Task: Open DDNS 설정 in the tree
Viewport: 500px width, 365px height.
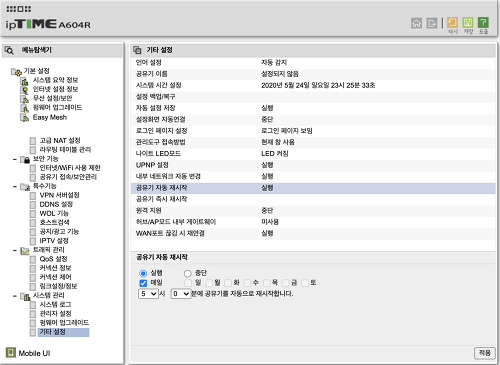Action: coord(56,205)
